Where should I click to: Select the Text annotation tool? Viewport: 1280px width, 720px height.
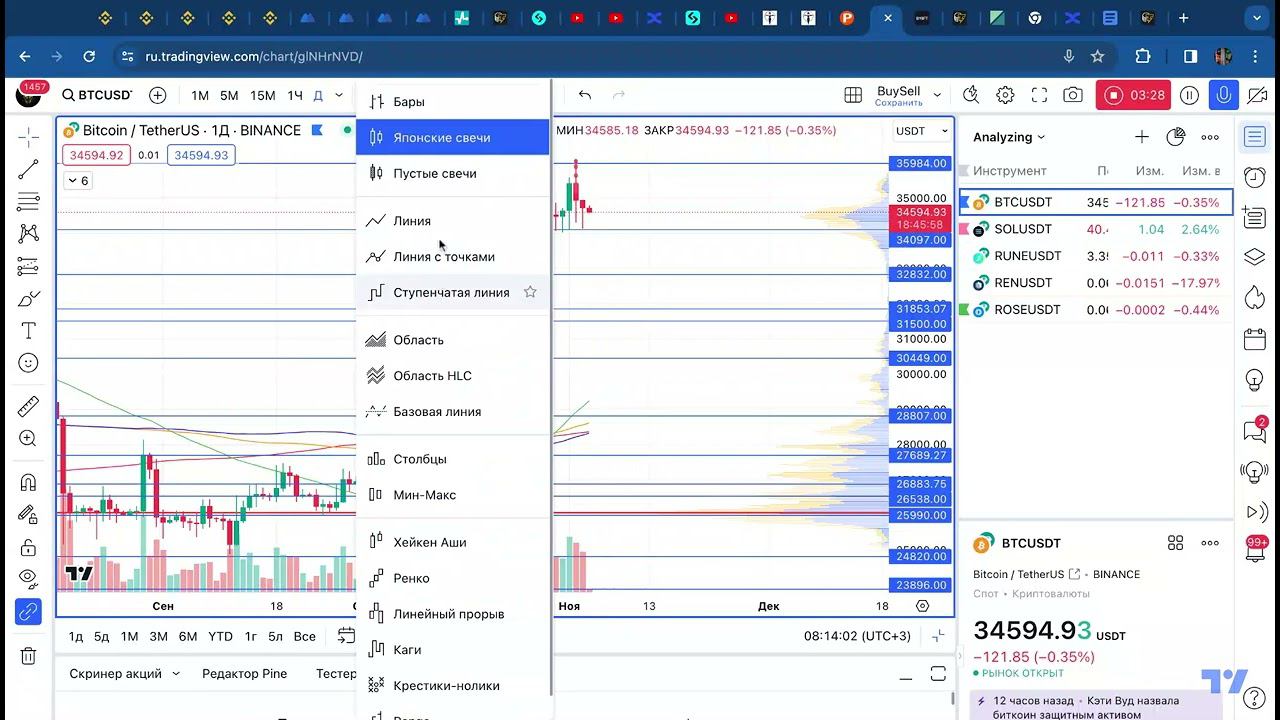pyautogui.click(x=28, y=331)
